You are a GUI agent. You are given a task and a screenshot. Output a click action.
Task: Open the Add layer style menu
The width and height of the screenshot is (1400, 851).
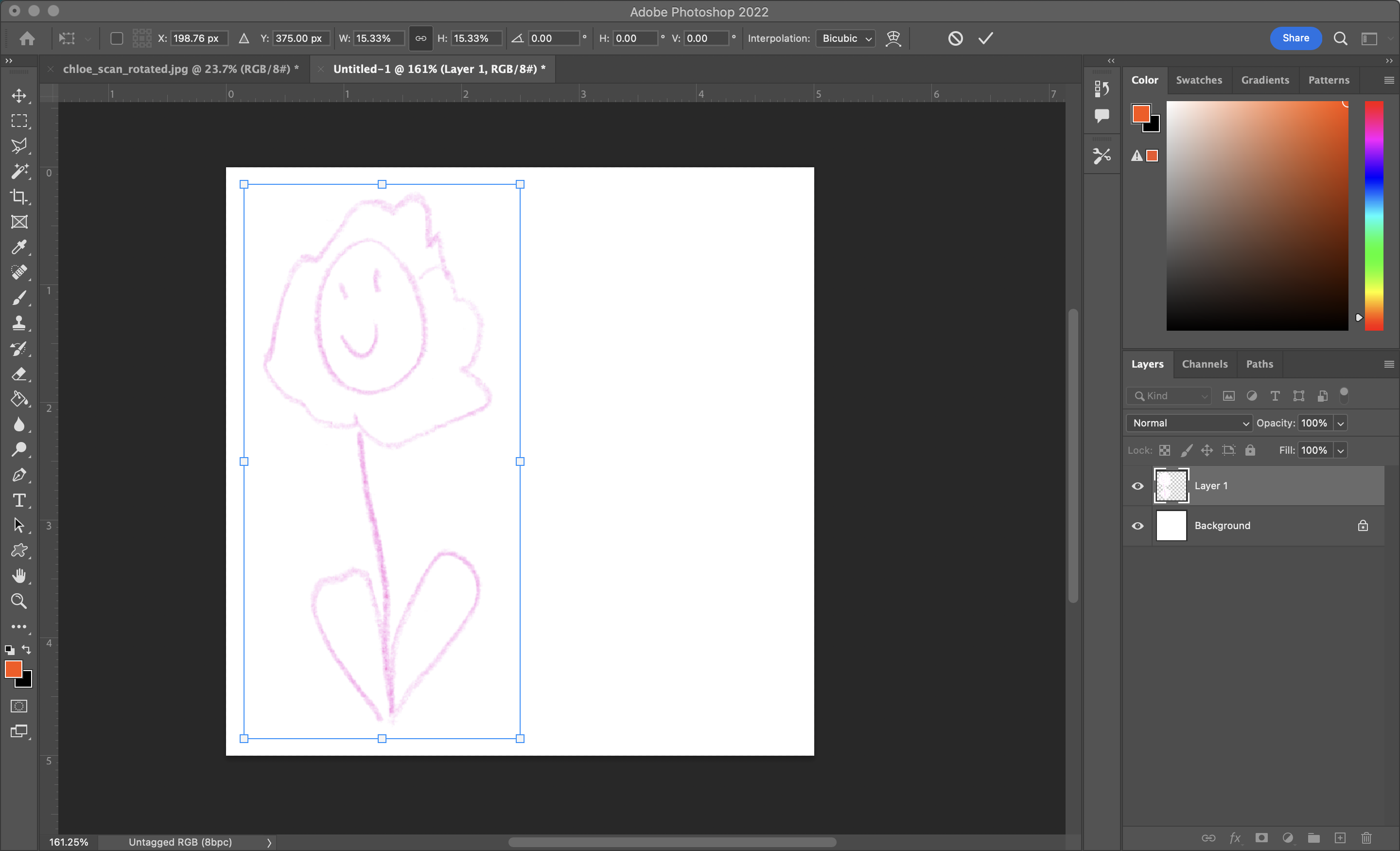(1235, 838)
